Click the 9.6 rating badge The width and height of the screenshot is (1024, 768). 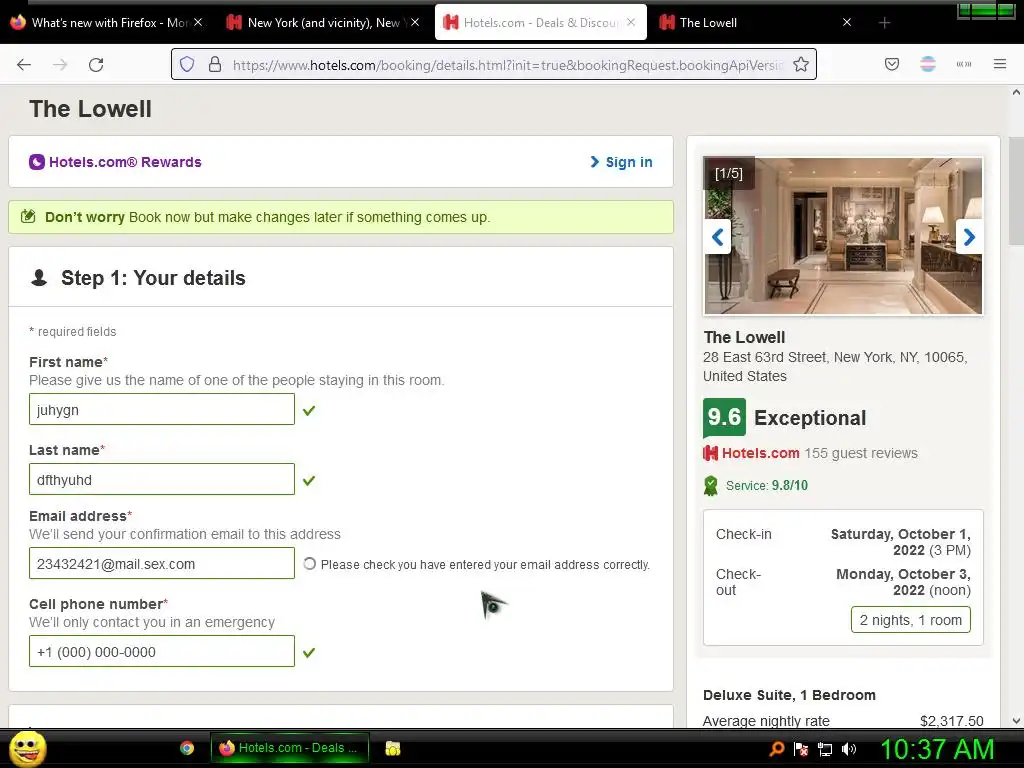point(724,417)
